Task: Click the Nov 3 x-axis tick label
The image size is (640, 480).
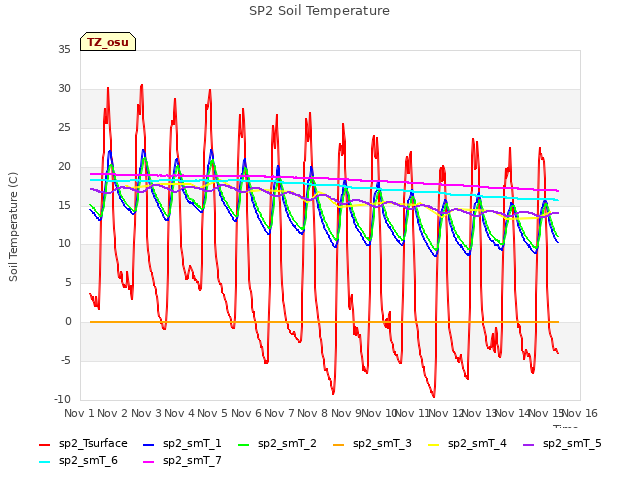Action: point(146,413)
